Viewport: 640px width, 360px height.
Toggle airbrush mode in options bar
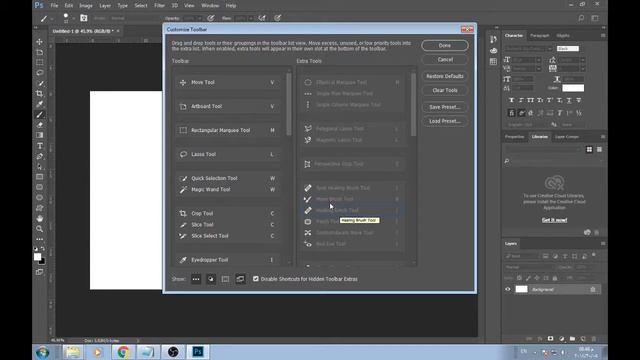pos(262,18)
